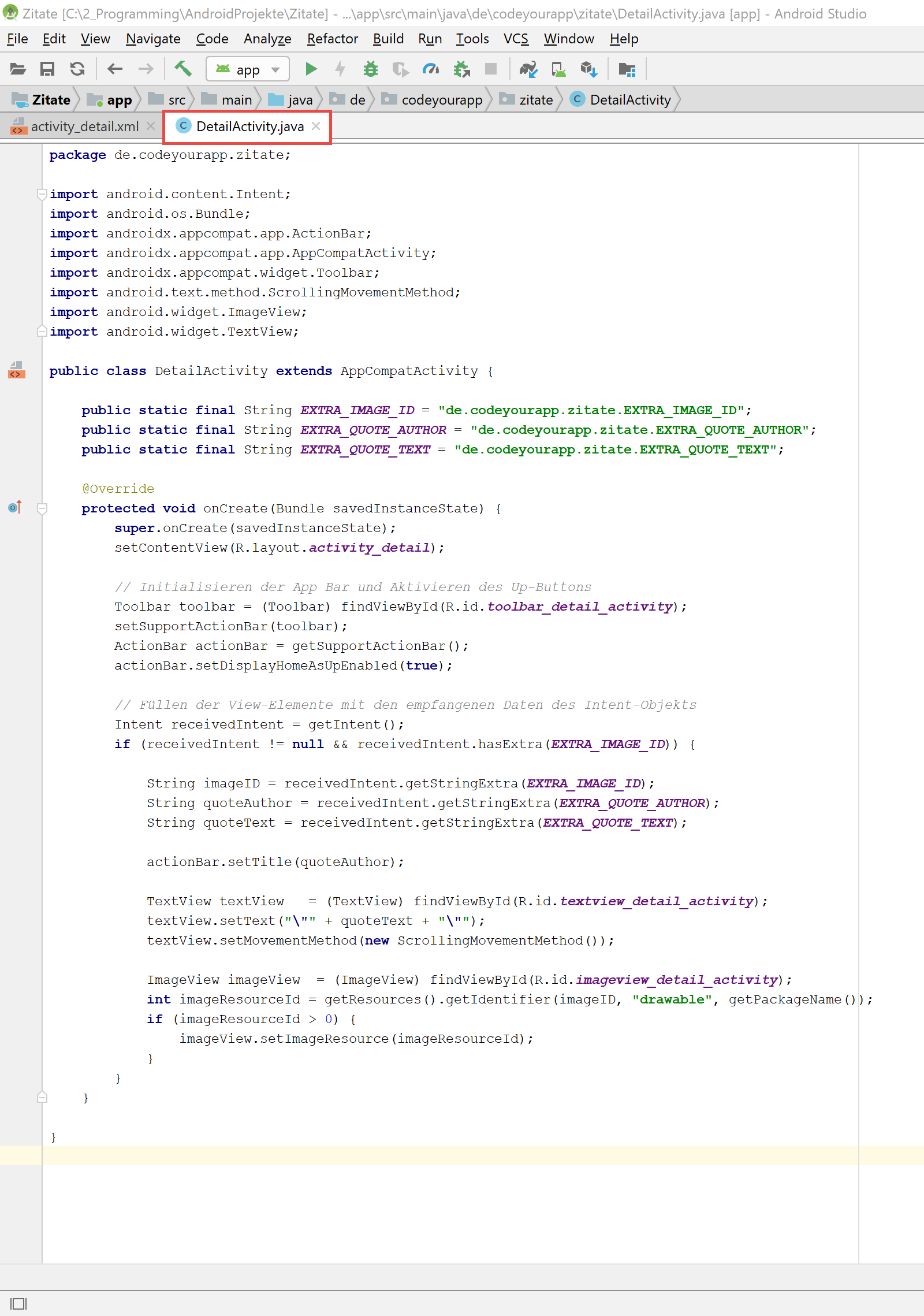Click the Run with Coverage icon
The image size is (924, 1316).
coord(401,69)
